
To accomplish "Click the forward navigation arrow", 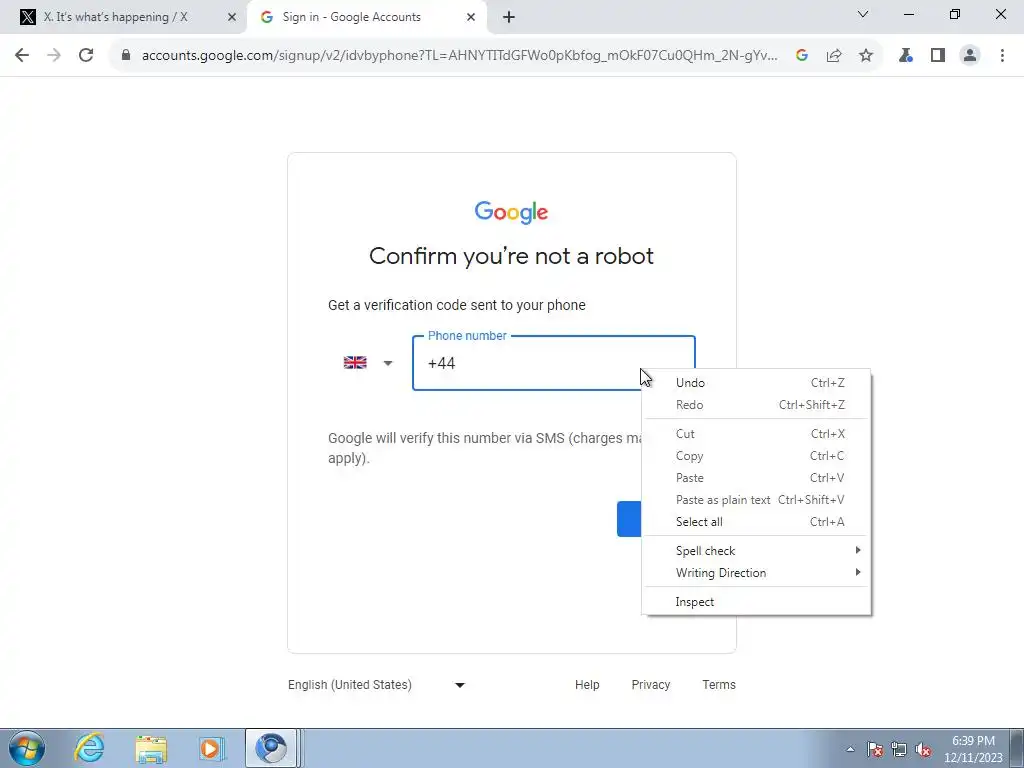I will 54,56.
